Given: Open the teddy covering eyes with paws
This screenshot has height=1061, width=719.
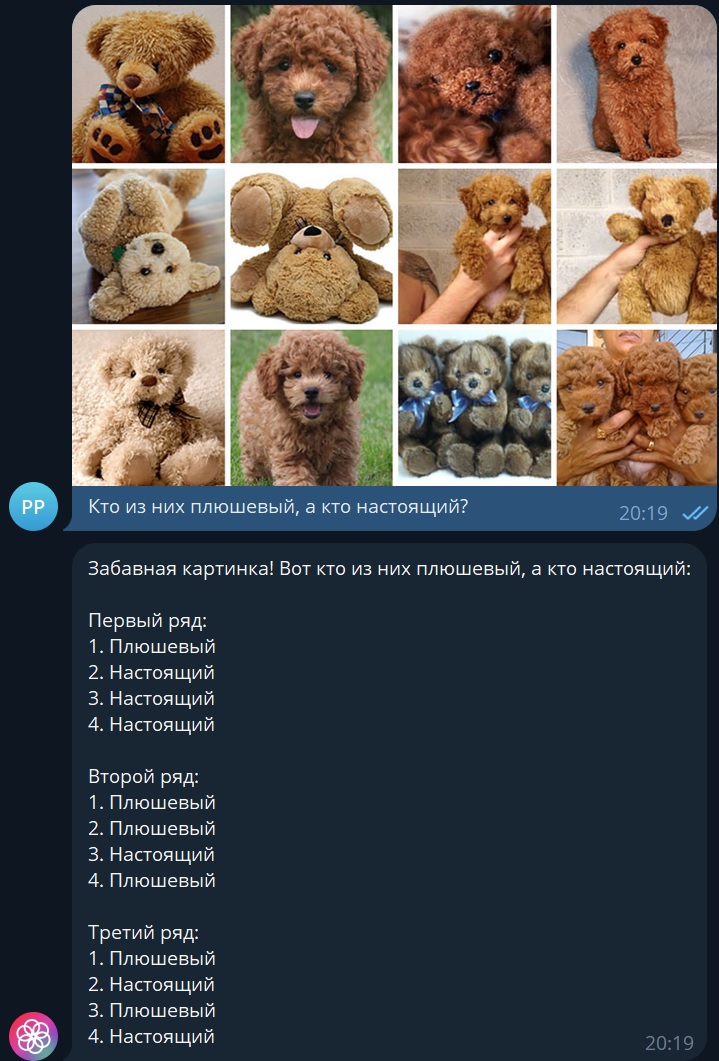Looking at the screenshot, I should [x=311, y=246].
